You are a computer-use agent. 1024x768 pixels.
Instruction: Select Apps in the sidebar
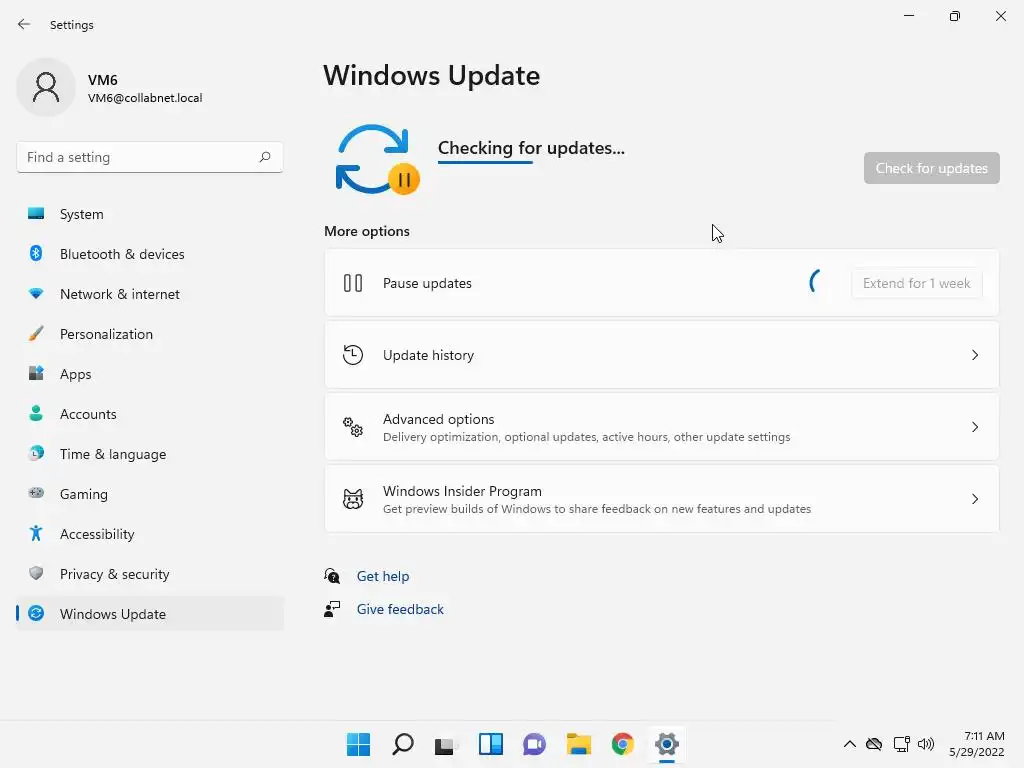[150, 374]
